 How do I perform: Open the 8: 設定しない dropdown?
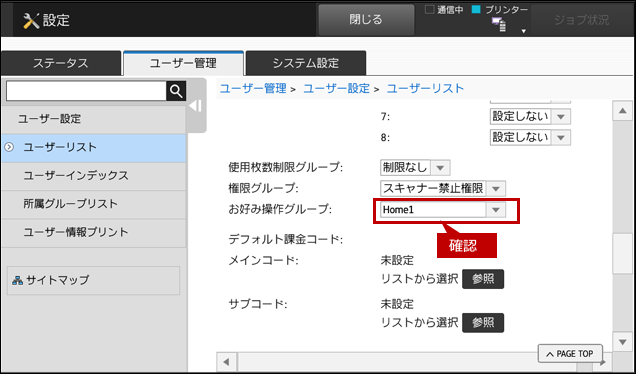[x=530, y=138]
